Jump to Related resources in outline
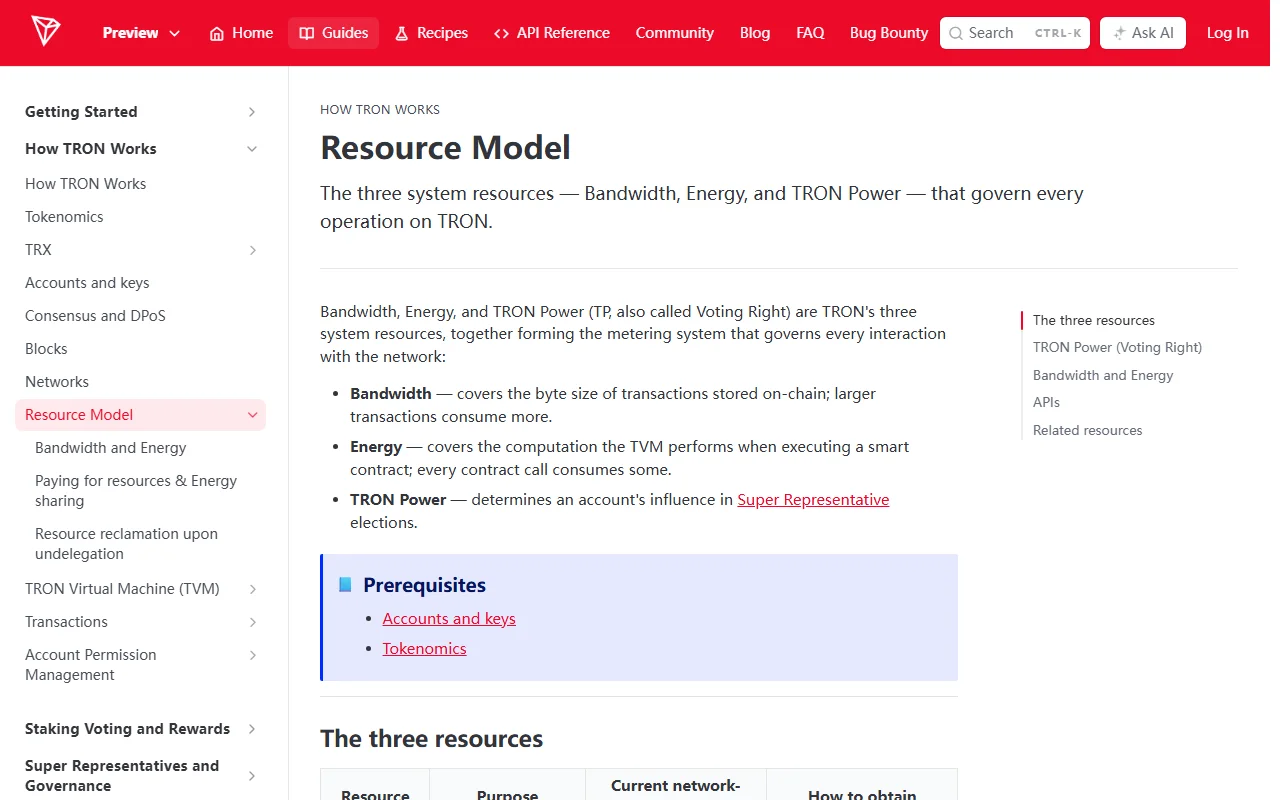 pyautogui.click(x=1087, y=431)
